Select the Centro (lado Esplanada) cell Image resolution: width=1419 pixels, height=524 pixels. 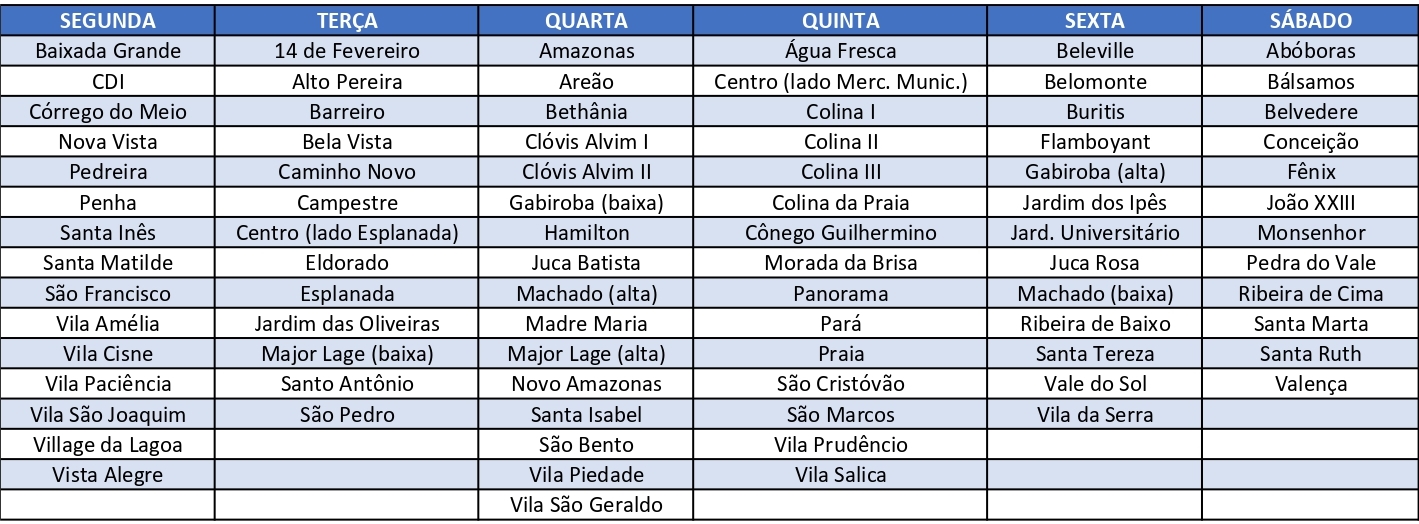347,233
